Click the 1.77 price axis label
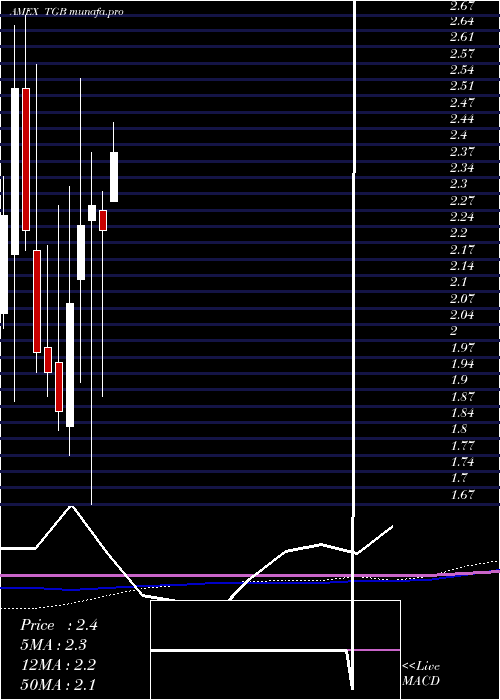Viewport: 500px width, 700px height. 462,446
